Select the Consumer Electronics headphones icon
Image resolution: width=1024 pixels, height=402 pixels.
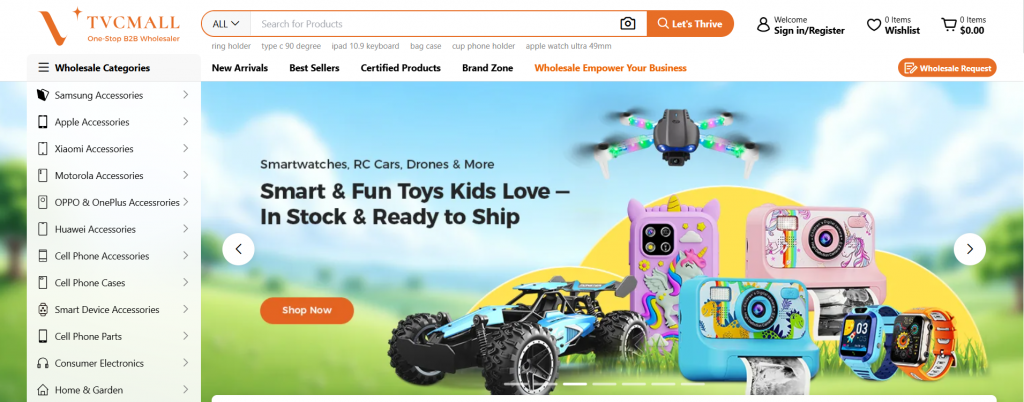tap(42, 363)
